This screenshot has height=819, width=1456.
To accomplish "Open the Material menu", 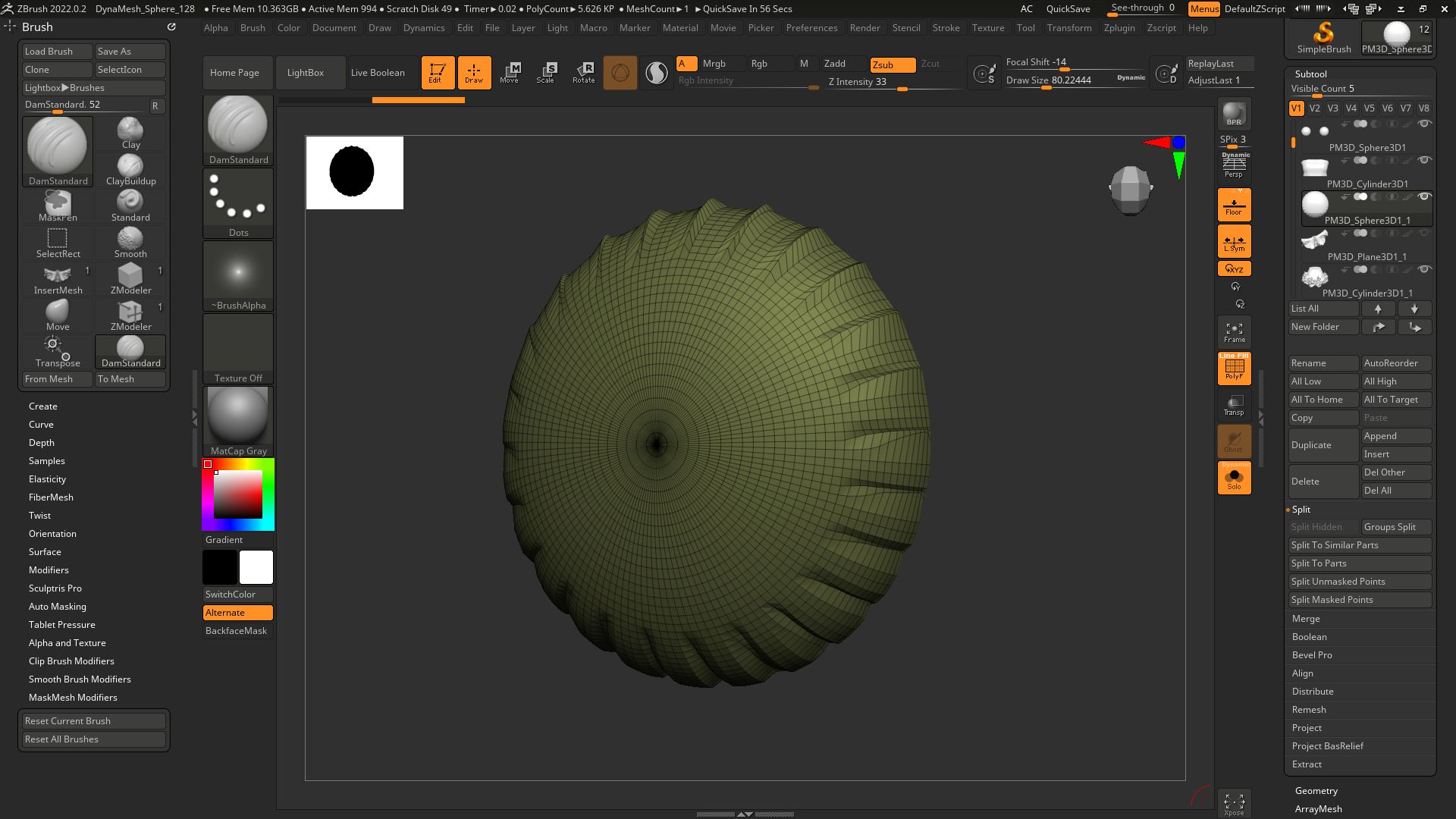I will coord(680,28).
